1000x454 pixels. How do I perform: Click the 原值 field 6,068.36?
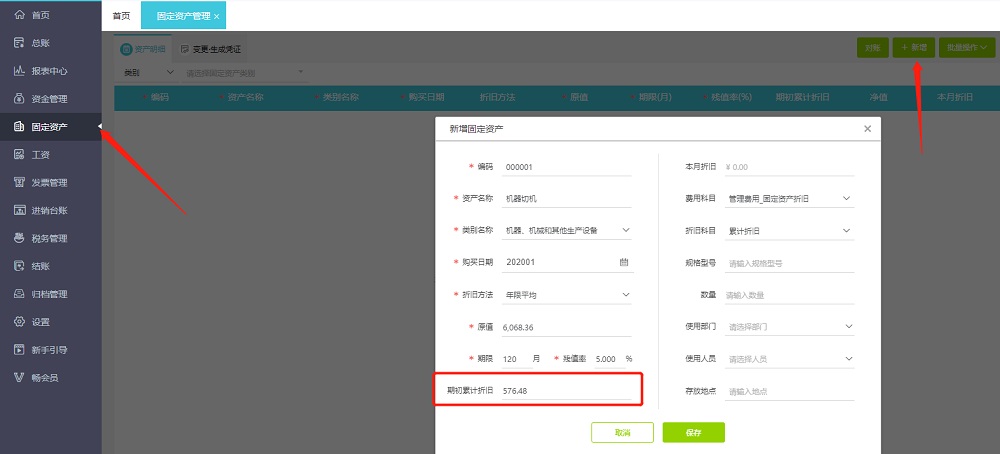[x=566, y=327]
